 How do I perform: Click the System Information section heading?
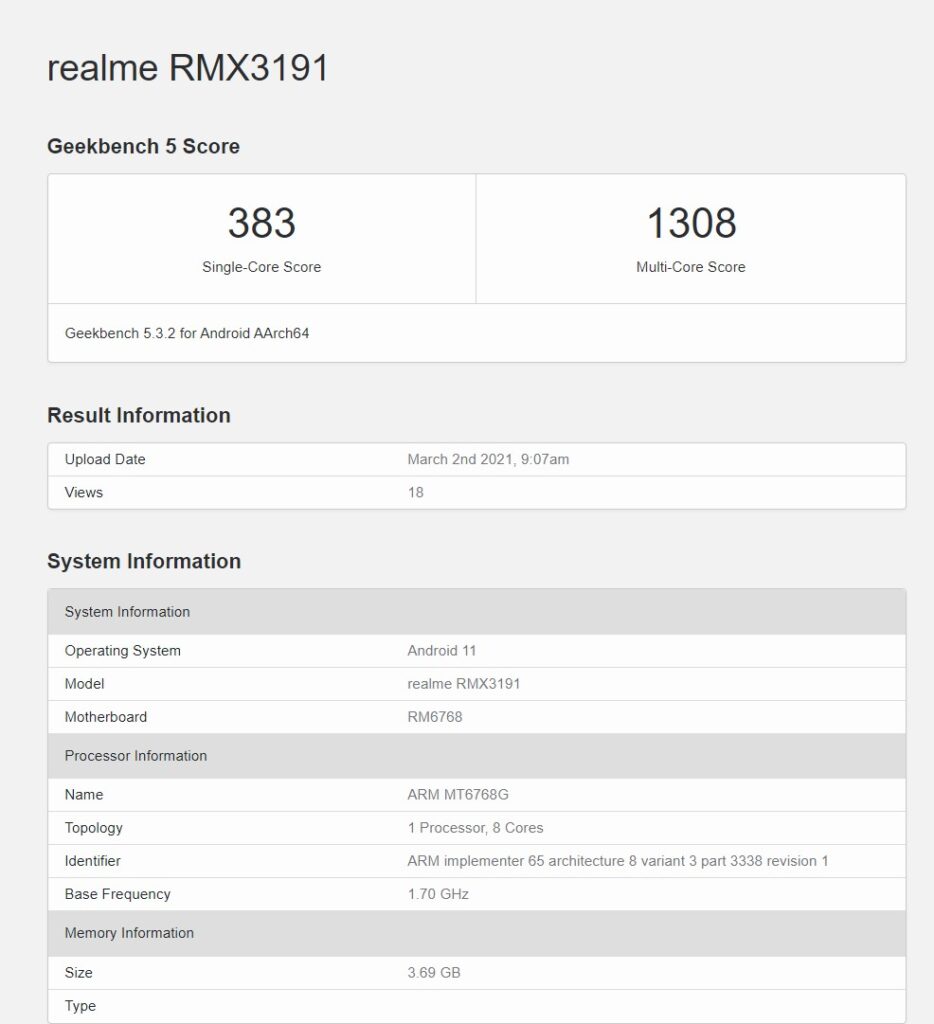[144, 561]
